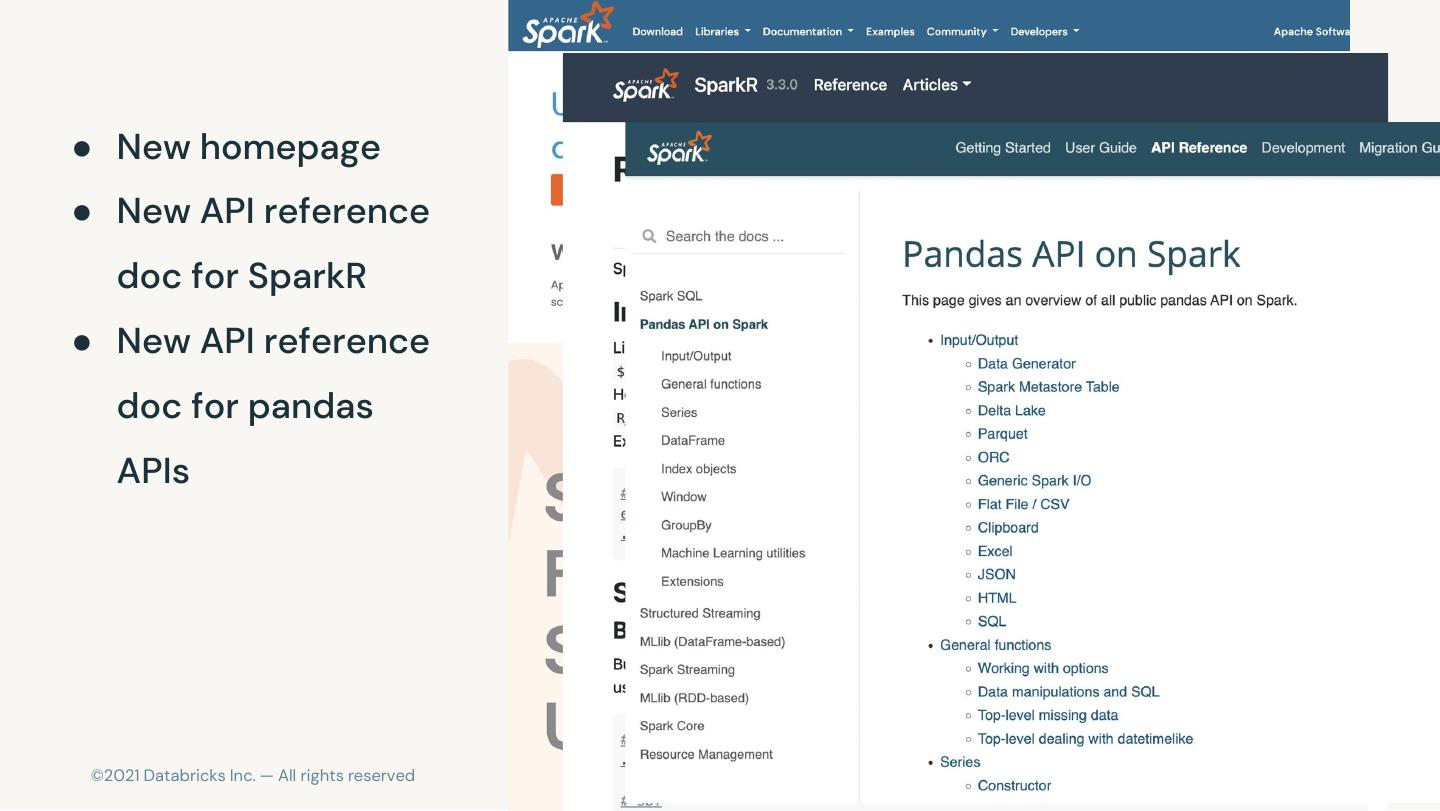This screenshot has height=811, width=1440.
Task: Click the Apache Spark logo on the homepage navbar
Action: click(567, 25)
